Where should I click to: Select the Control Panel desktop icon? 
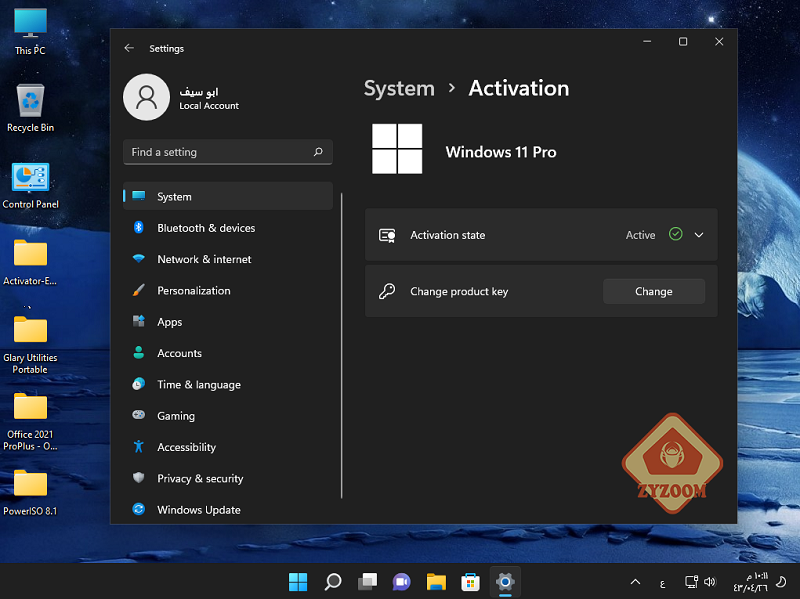coord(30,186)
